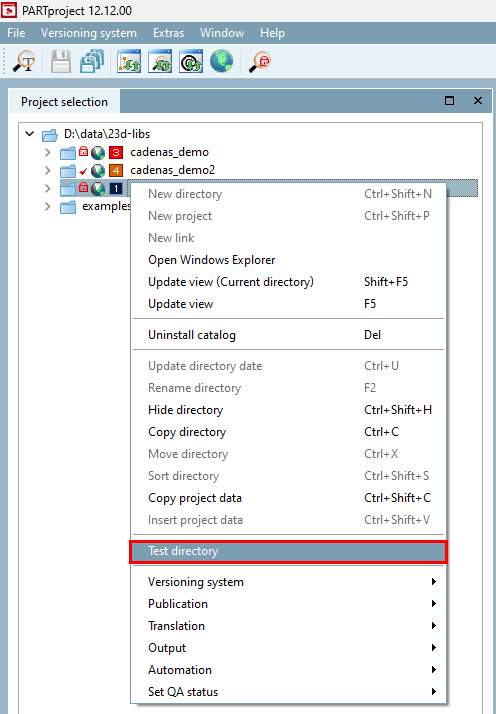Select the examples tree item
Screen dimensions: 496x714
[106, 206]
